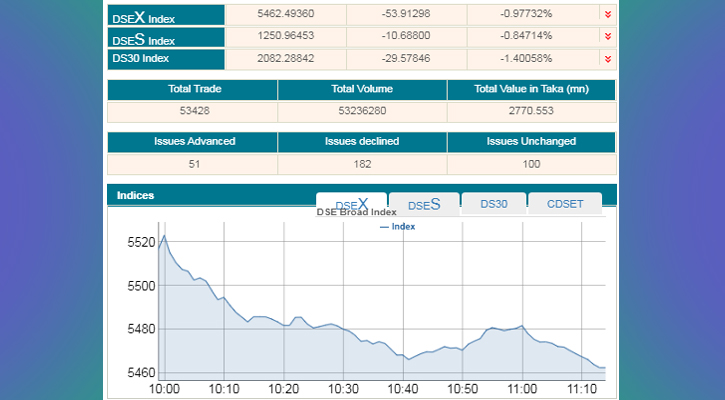
Task: Click the red down arrow in the DSEX Index row
Action: pyautogui.click(x=607, y=13)
